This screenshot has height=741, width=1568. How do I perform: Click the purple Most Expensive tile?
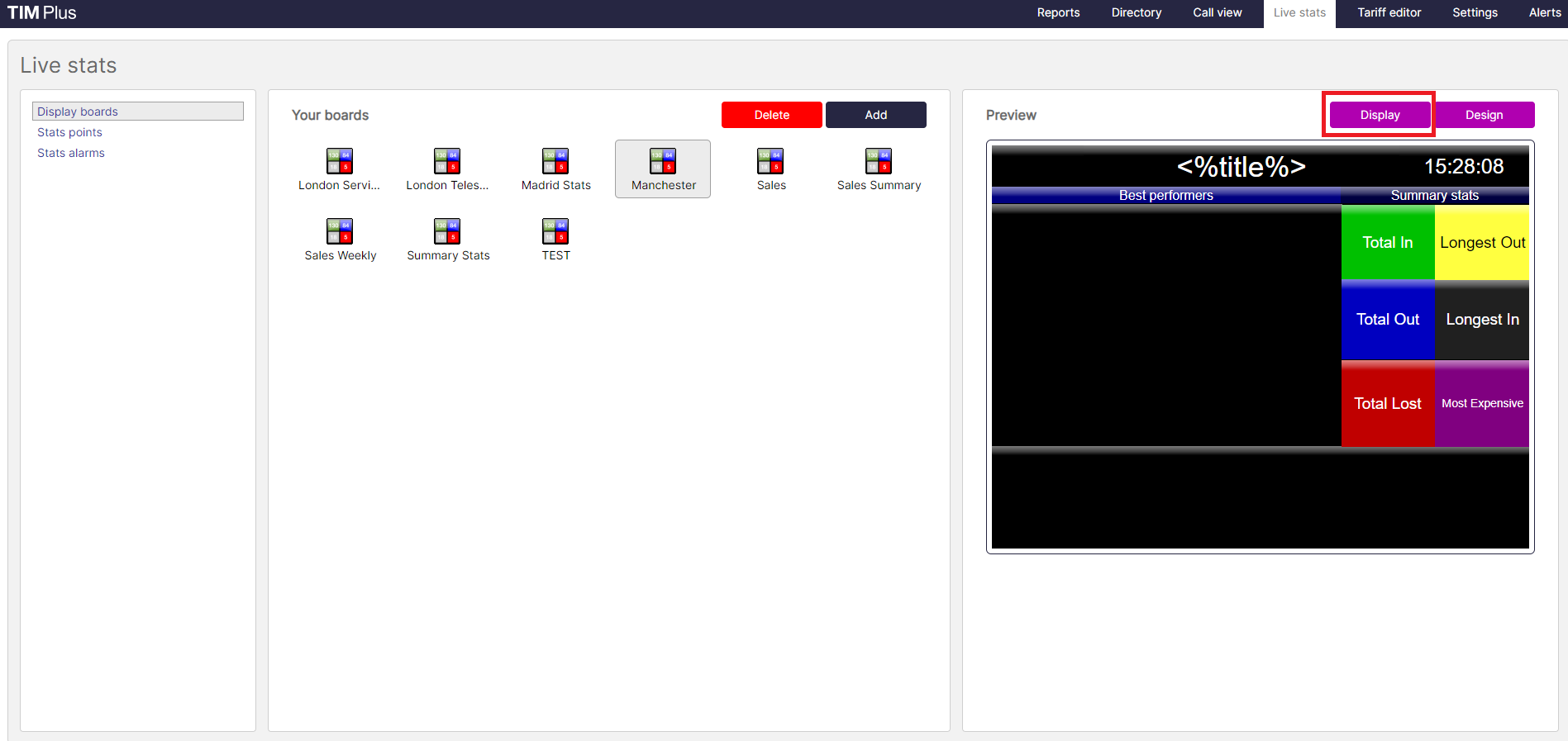click(x=1482, y=404)
